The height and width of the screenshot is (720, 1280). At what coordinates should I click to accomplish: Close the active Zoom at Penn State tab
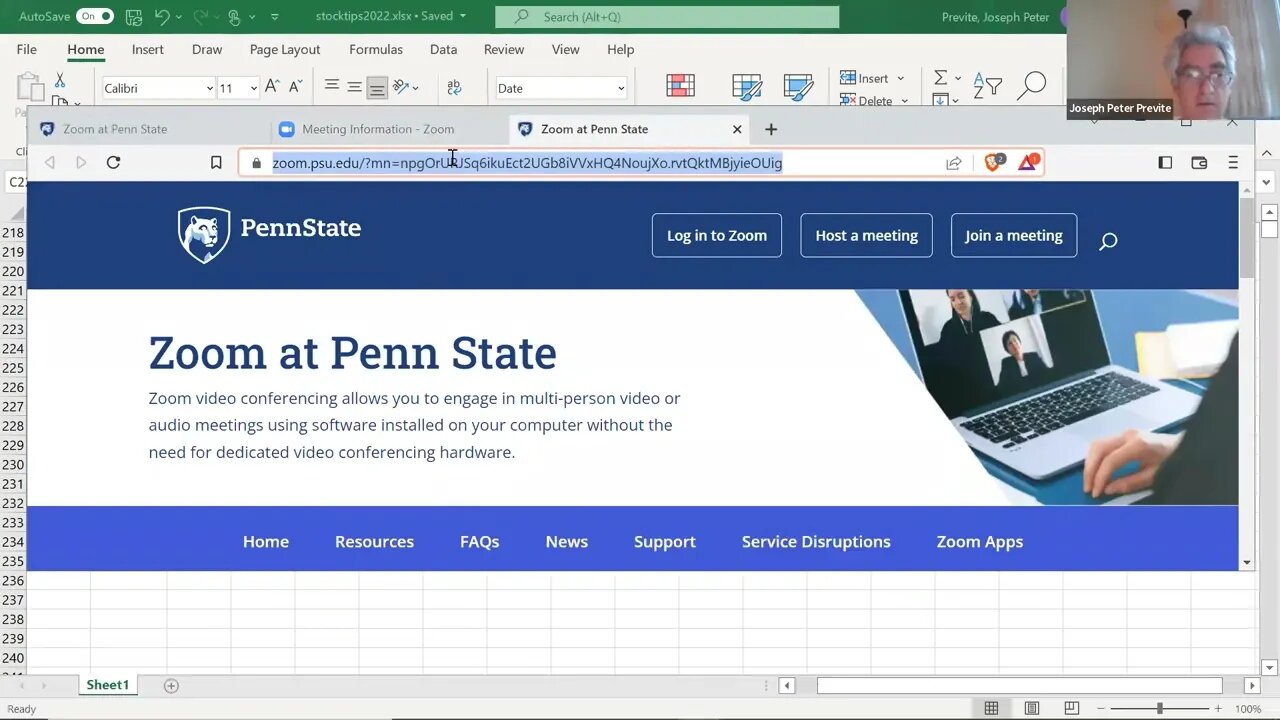tap(737, 129)
